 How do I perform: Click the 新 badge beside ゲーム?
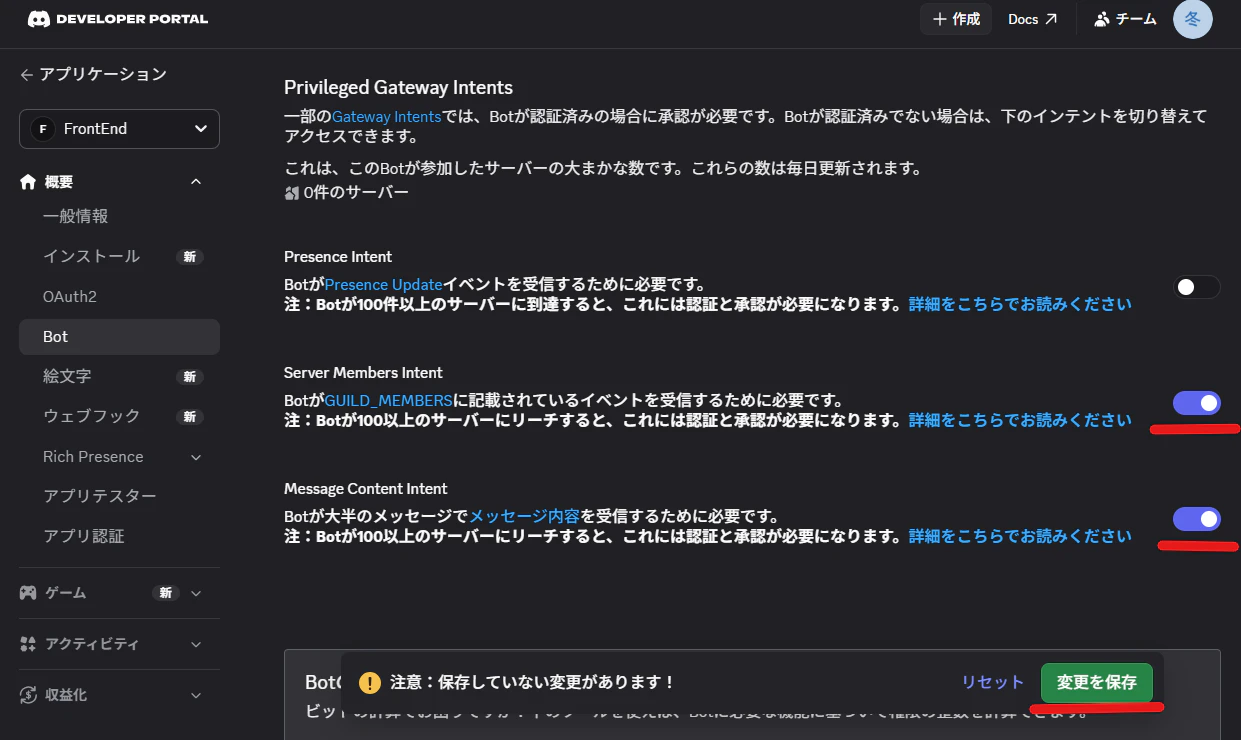(166, 593)
